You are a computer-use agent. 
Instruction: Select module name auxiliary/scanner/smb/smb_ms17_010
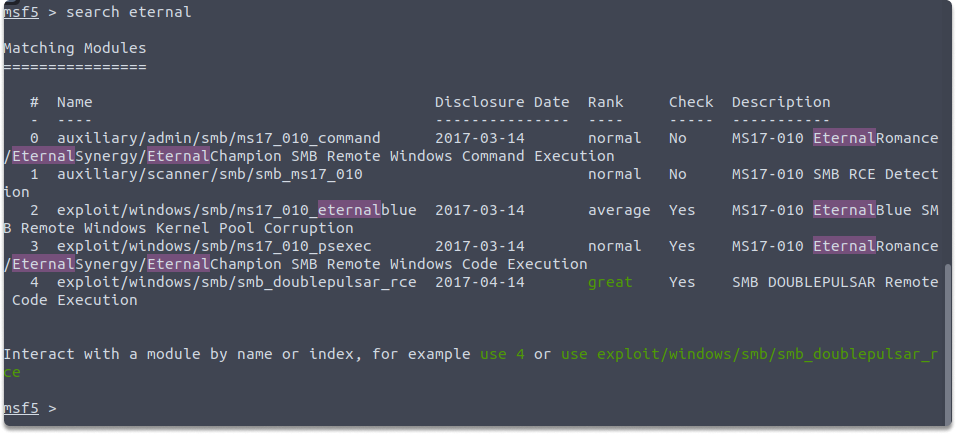coord(210,174)
